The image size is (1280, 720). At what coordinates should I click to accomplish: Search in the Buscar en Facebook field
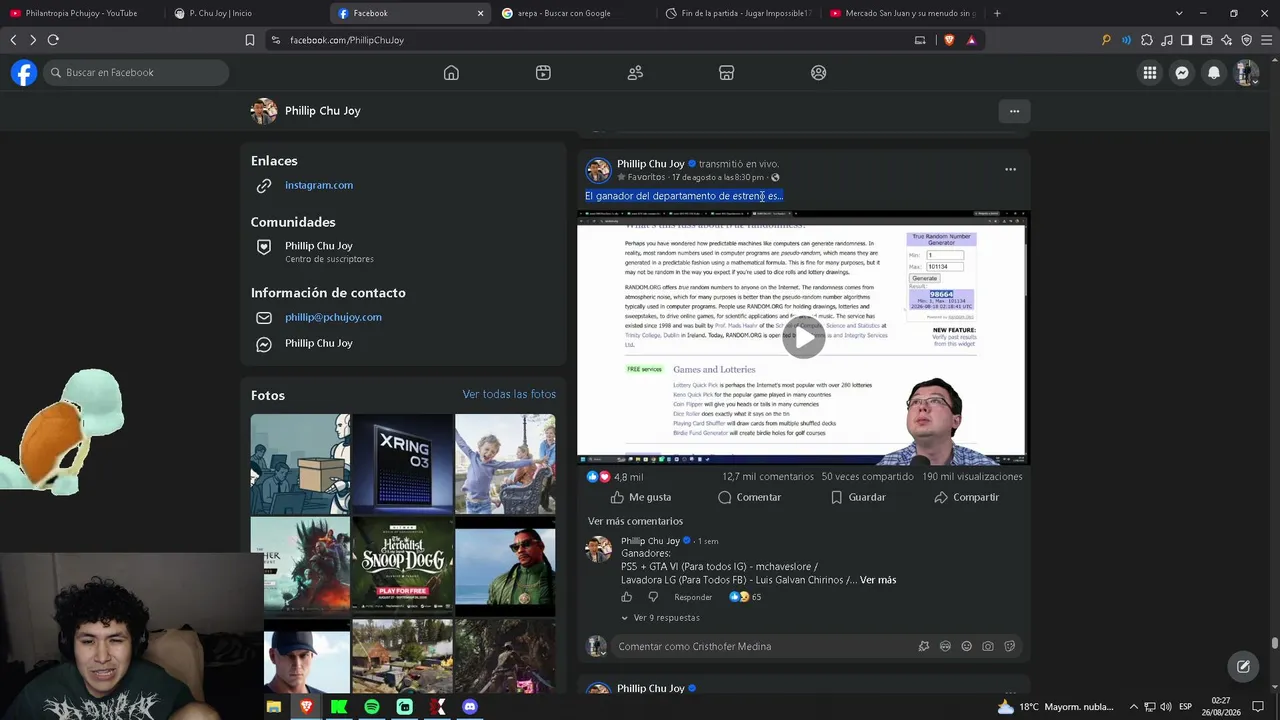click(x=136, y=73)
